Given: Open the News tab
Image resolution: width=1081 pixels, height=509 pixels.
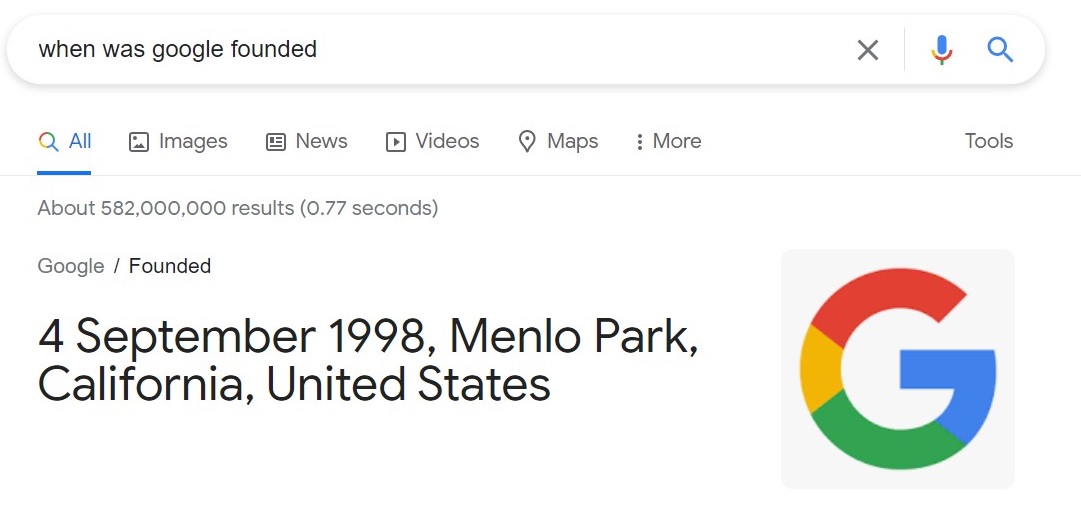Looking at the screenshot, I should pyautogui.click(x=307, y=141).
